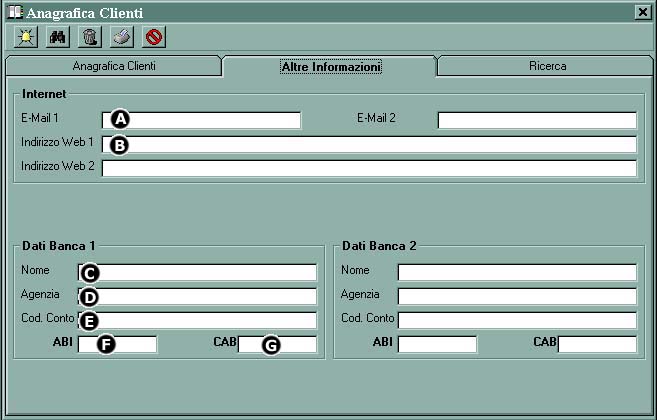The width and height of the screenshot is (657, 420).
Task: Click the ABI field in Dati Banca 2
Action: (437, 344)
